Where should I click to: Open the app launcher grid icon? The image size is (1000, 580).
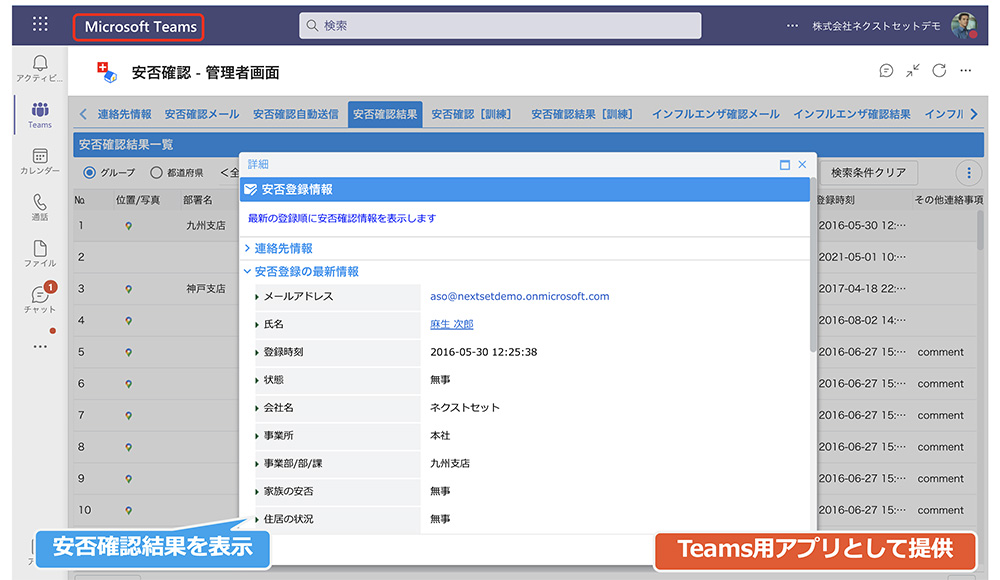[40, 24]
